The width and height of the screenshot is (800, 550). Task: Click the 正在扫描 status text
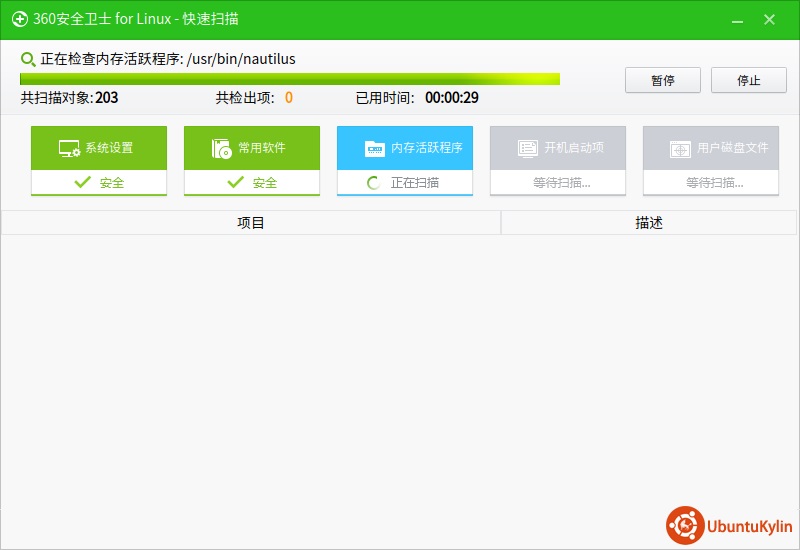coord(415,183)
